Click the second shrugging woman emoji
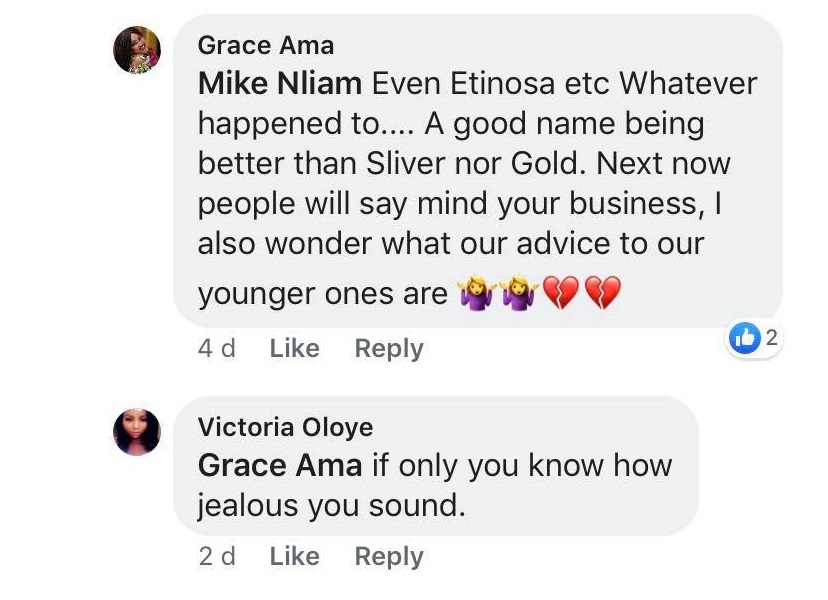Viewport: 828px width, 600px height. tap(516, 294)
